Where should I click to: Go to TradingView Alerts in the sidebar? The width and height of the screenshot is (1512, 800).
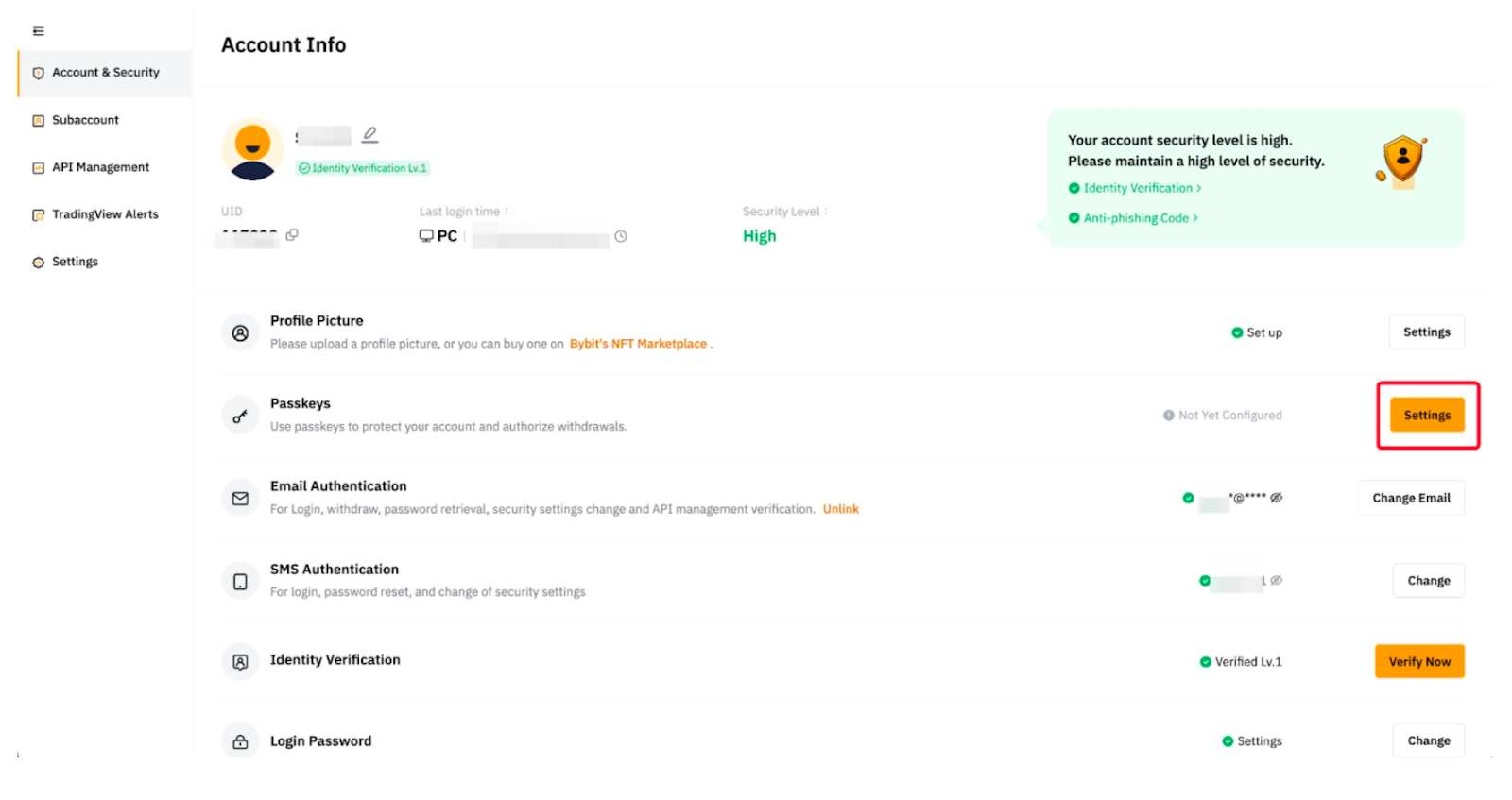click(x=104, y=214)
